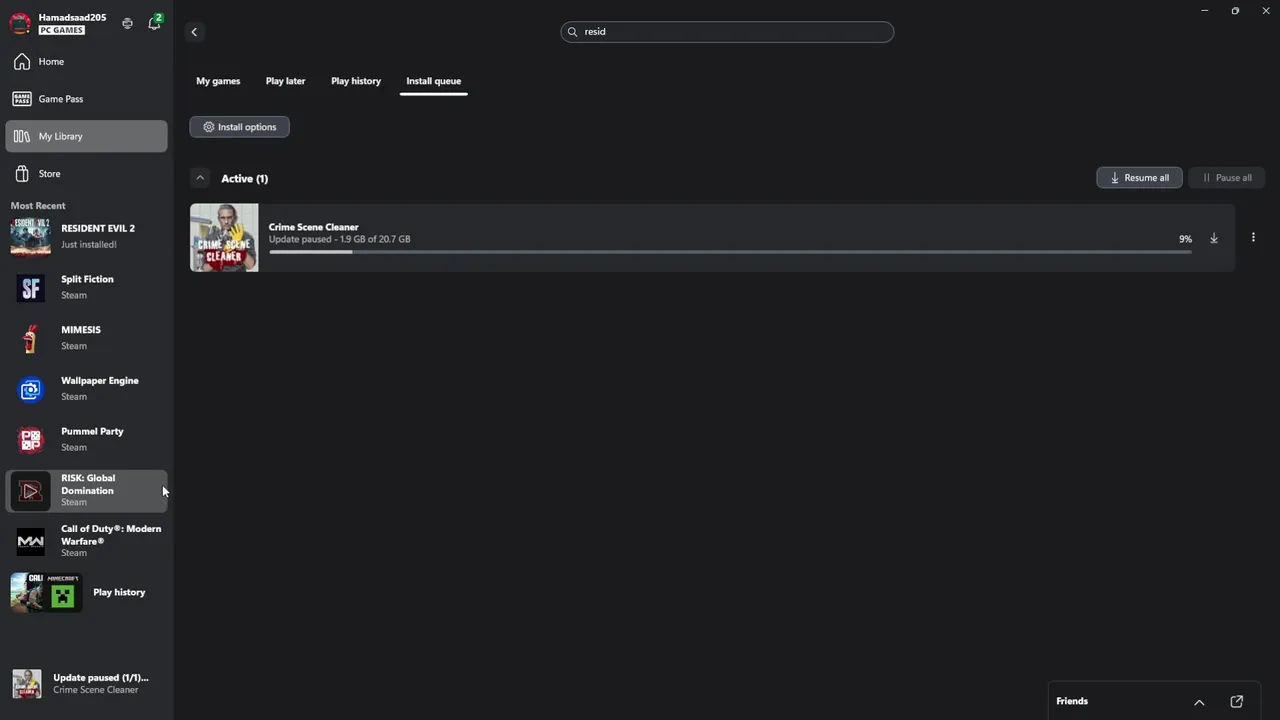Focus the search field containing resid
Screen dimensions: 1280x720
coord(727,32)
